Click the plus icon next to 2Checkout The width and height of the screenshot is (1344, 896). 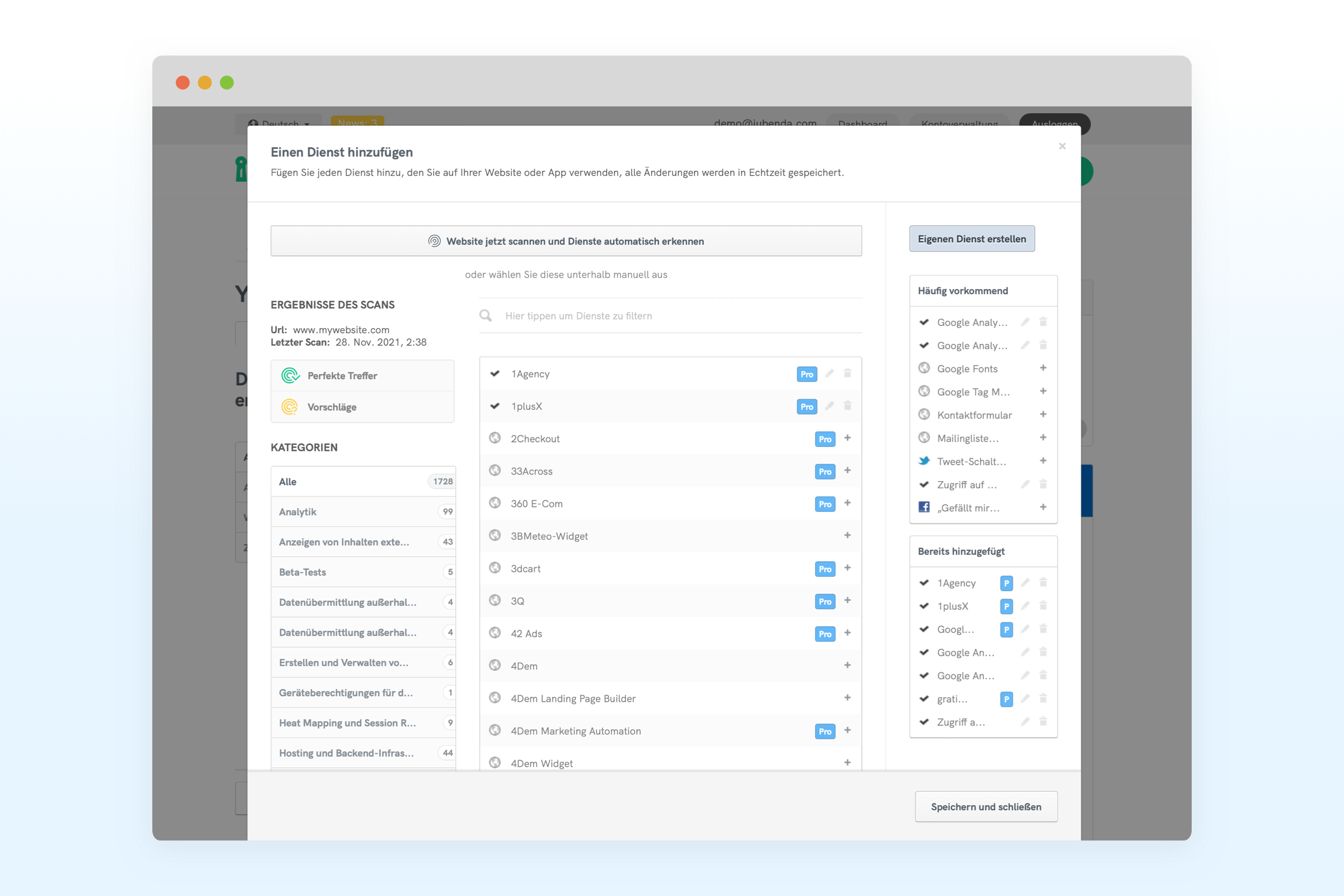(x=847, y=438)
